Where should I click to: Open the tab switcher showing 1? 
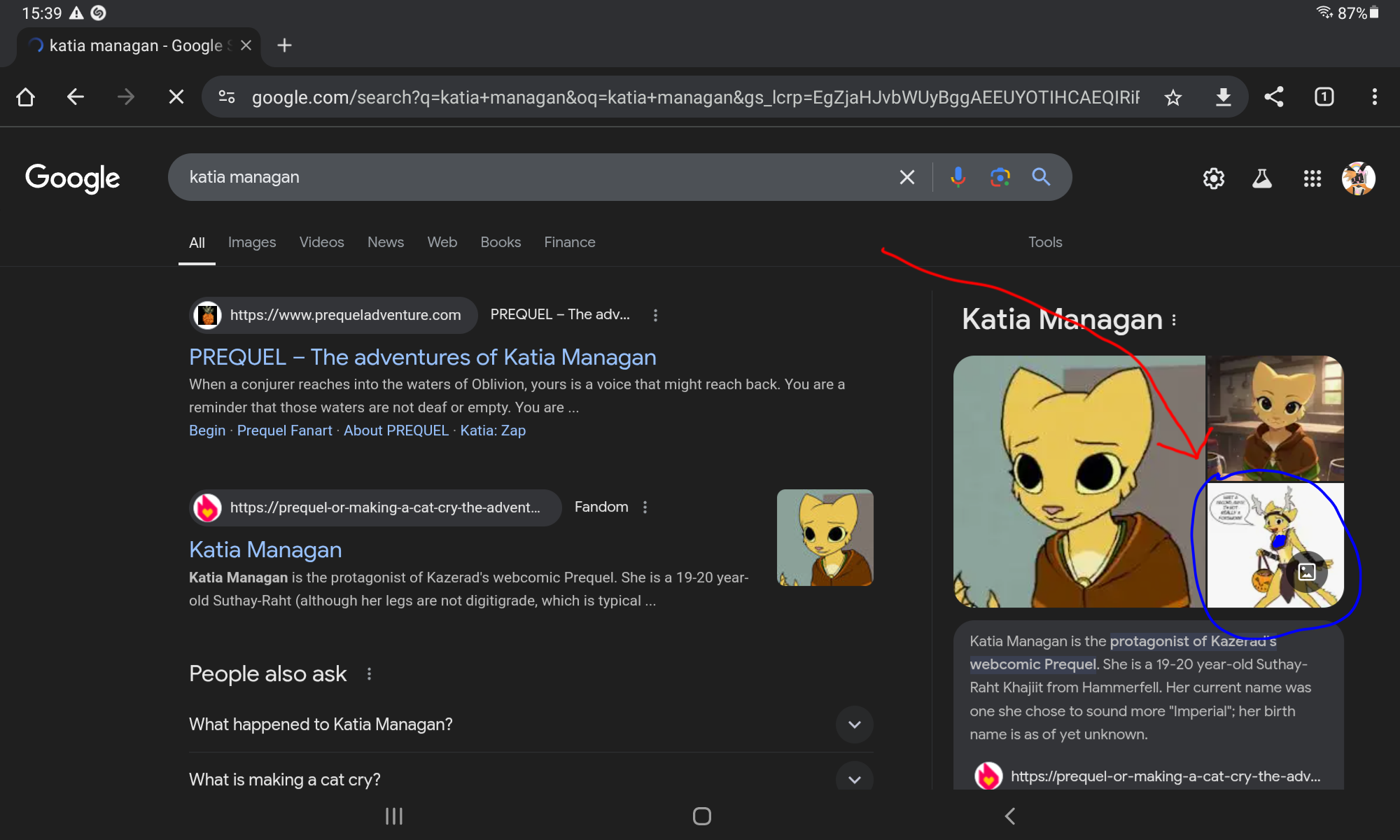tap(1324, 97)
